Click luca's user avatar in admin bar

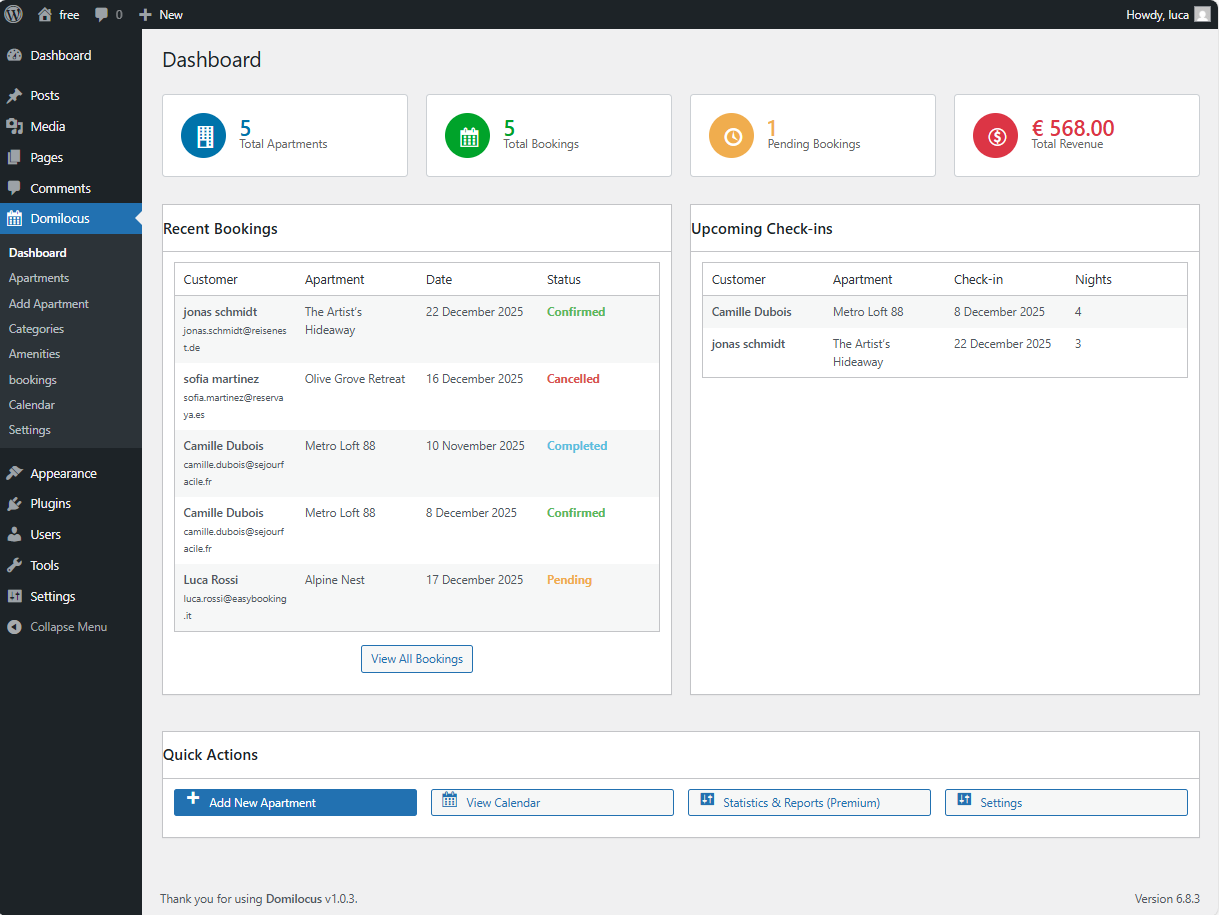click(1201, 14)
